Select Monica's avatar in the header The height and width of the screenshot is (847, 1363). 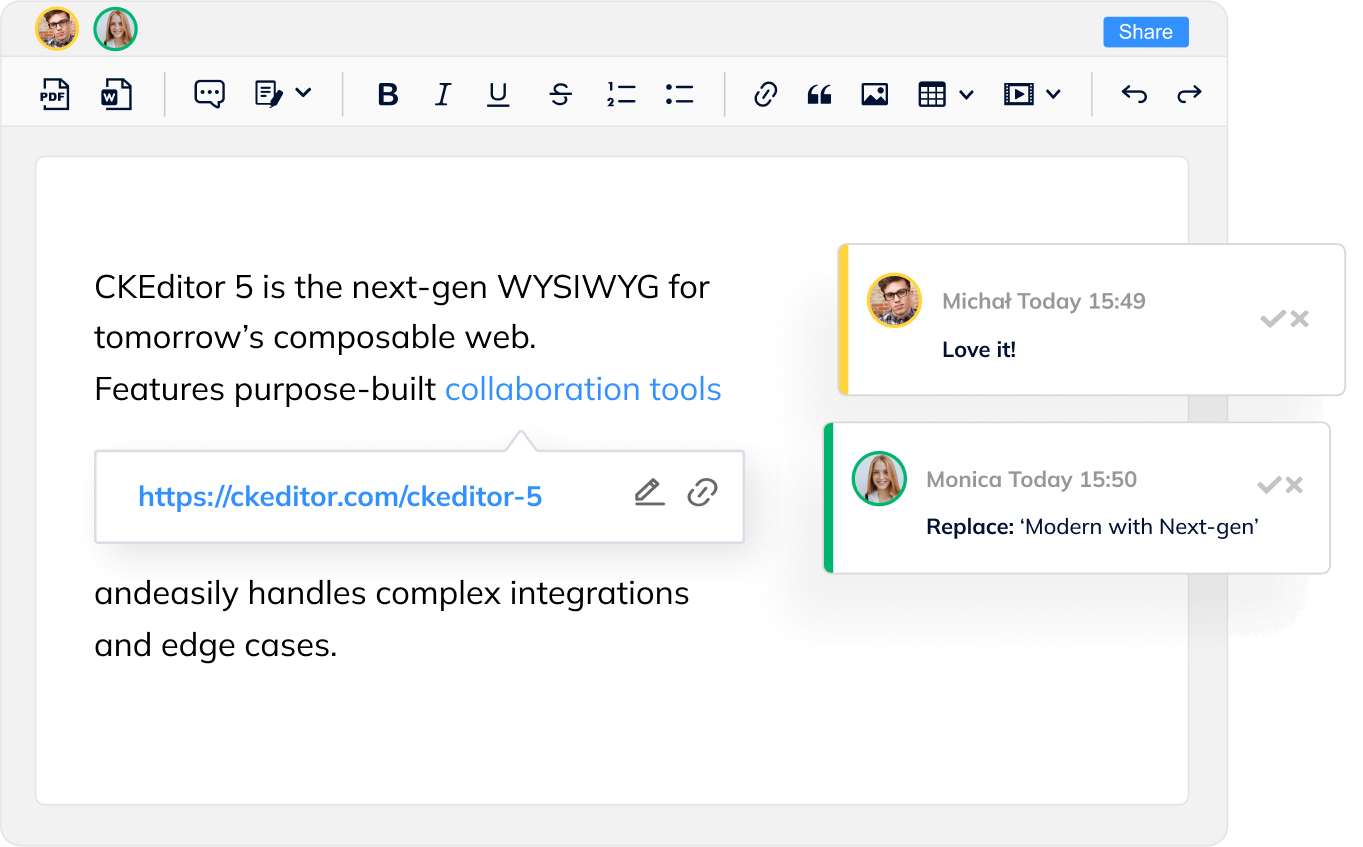(115, 29)
